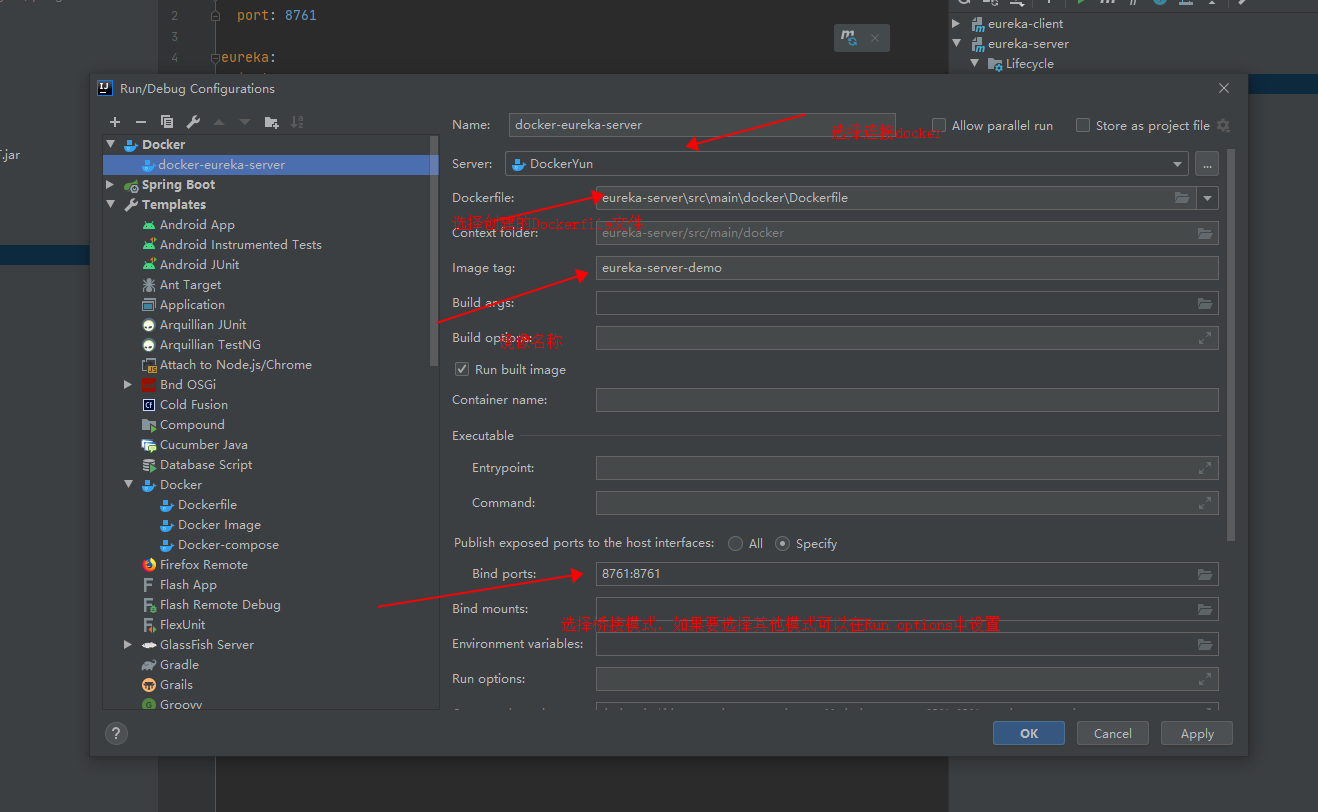
Task: Expand Entrypoint field icon
Action: [1205, 468]
